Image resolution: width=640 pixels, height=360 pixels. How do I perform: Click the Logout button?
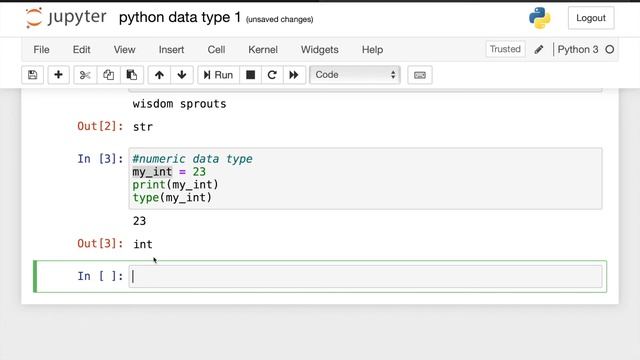coord(591,18)
